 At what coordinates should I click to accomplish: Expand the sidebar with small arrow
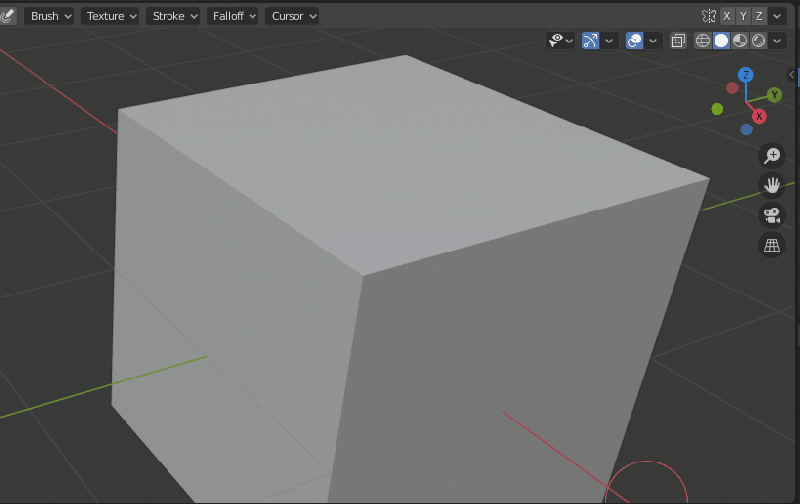pyautogui.click(x=791, y=74)
